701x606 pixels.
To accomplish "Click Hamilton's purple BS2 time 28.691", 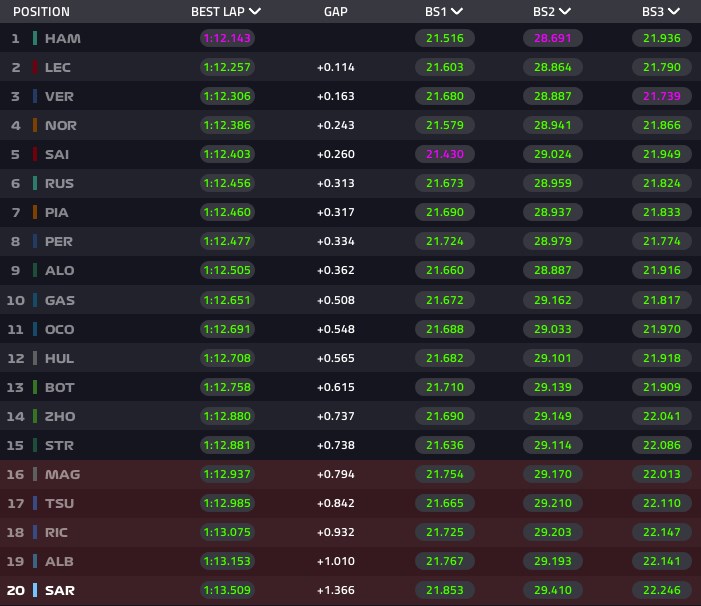I will [x=553, y=38].
